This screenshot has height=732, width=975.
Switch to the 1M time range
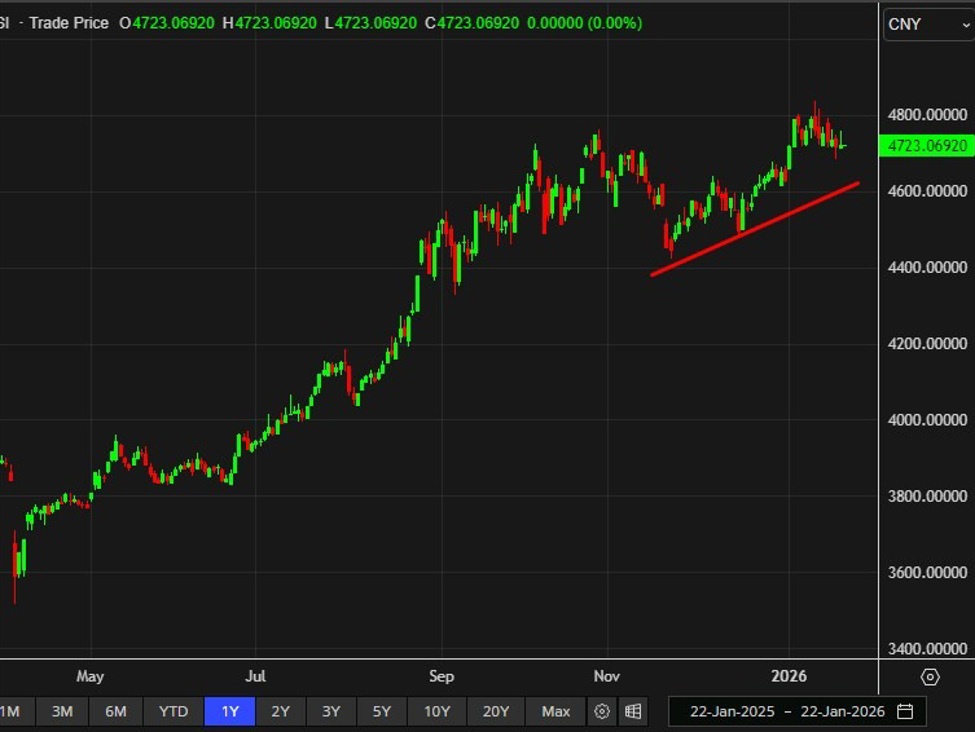[10, 712]
